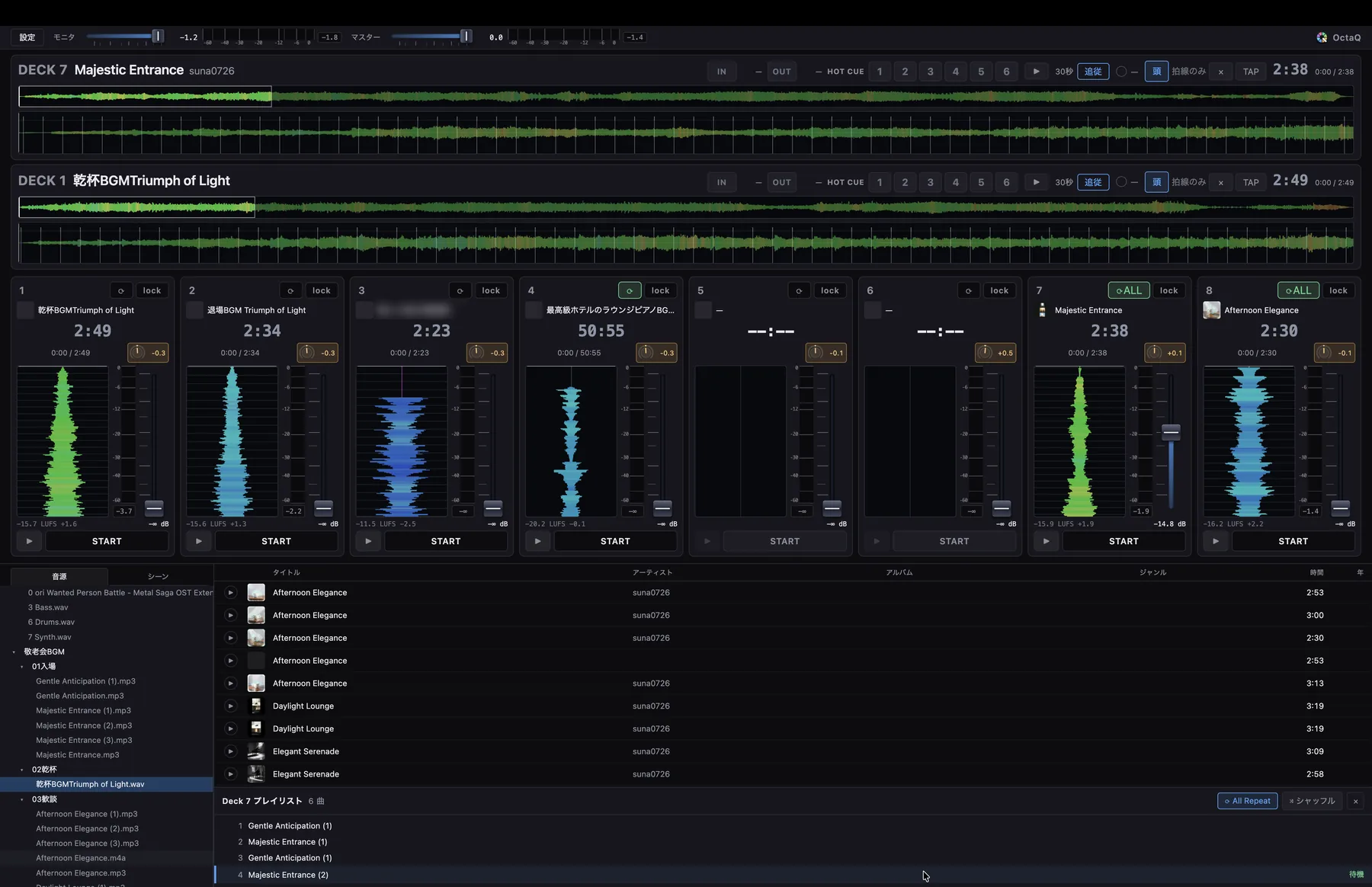Sort by the タイトル column header
Image resolution: width=1372 pixels, height=887 pixels.
tap(287, 572)
